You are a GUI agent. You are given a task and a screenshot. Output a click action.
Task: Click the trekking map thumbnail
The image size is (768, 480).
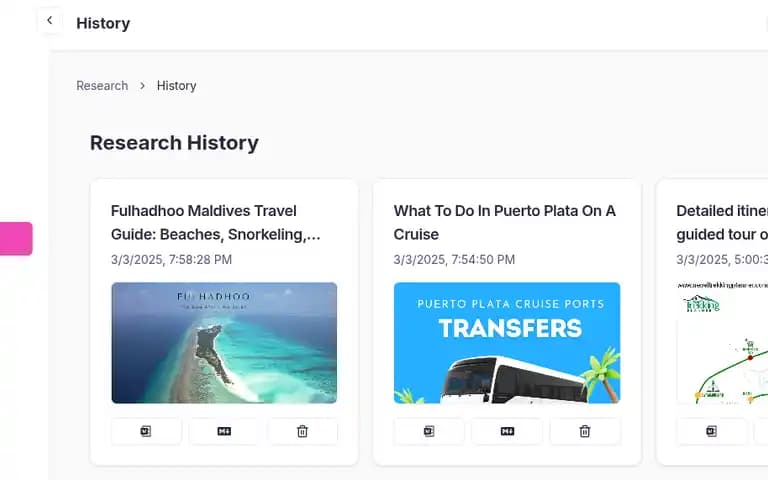(x=722, y=343)
